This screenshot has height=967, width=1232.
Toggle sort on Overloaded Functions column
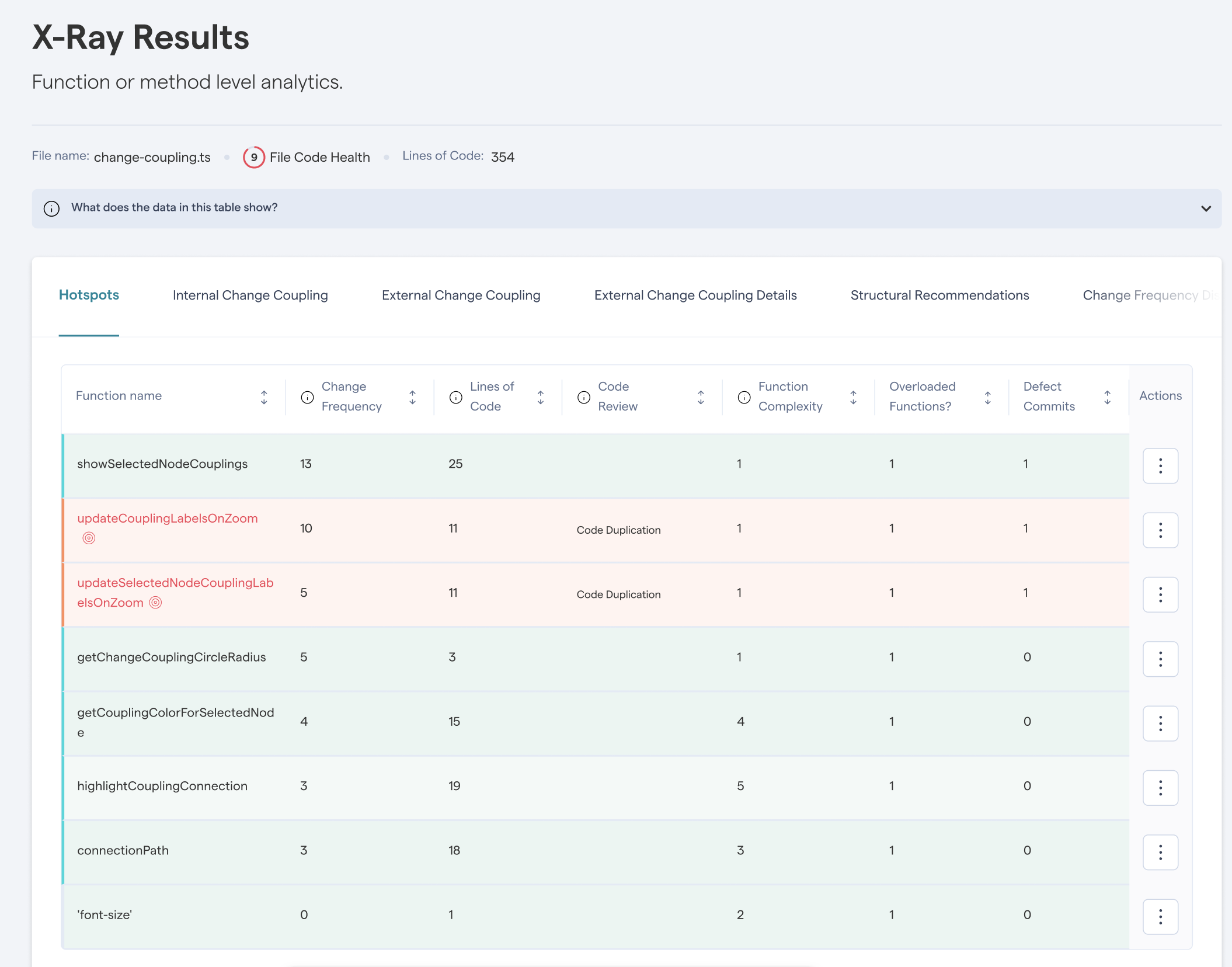987,397
